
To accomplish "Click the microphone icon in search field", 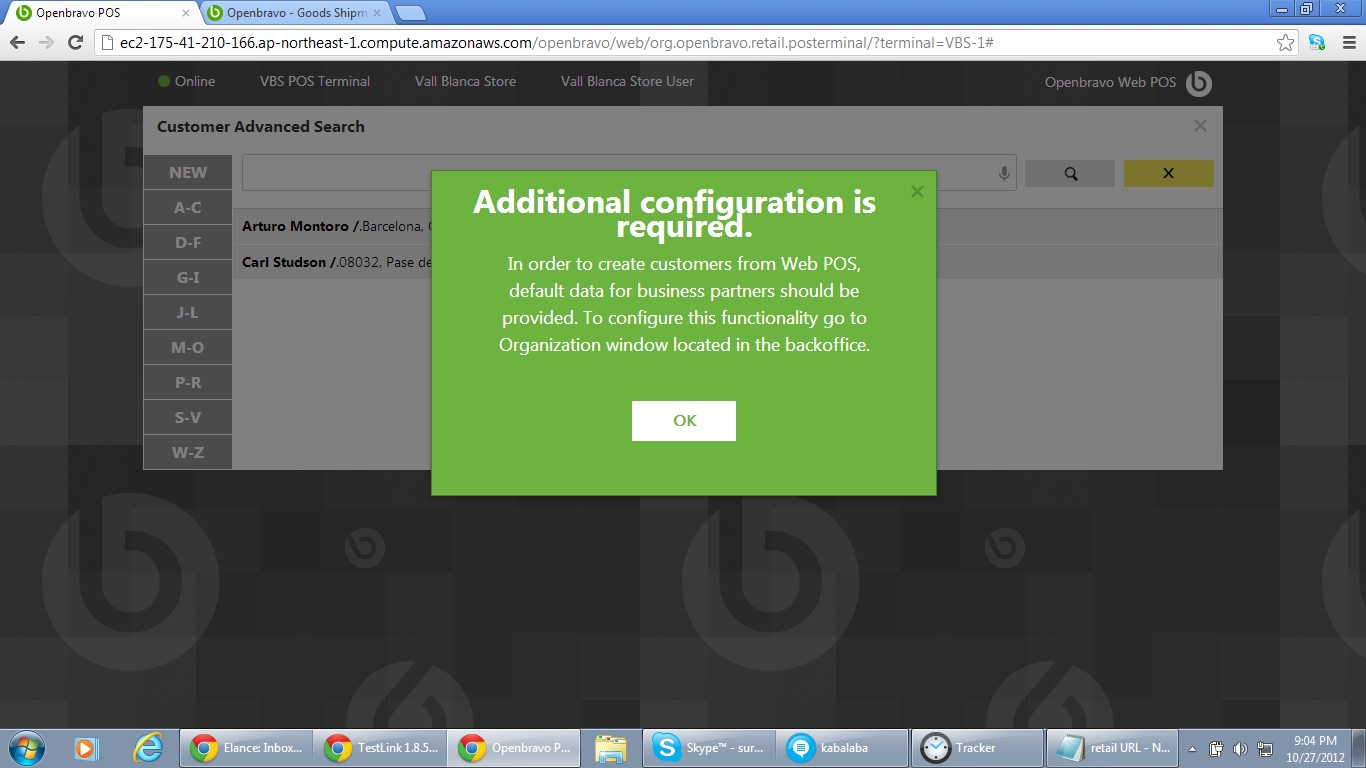I will coord(1004,174).
